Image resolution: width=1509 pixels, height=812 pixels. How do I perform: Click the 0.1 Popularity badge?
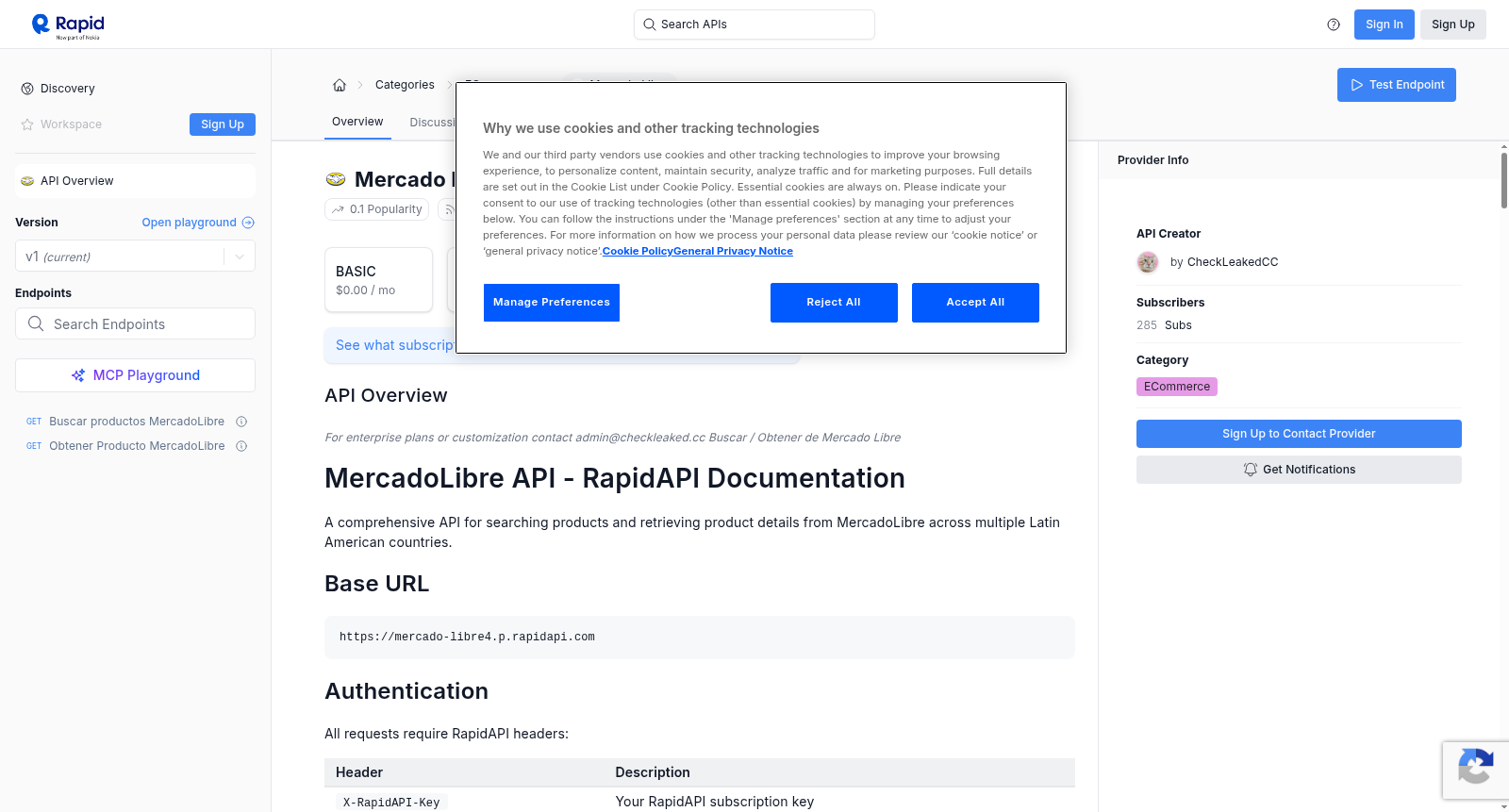pos(377,209)
